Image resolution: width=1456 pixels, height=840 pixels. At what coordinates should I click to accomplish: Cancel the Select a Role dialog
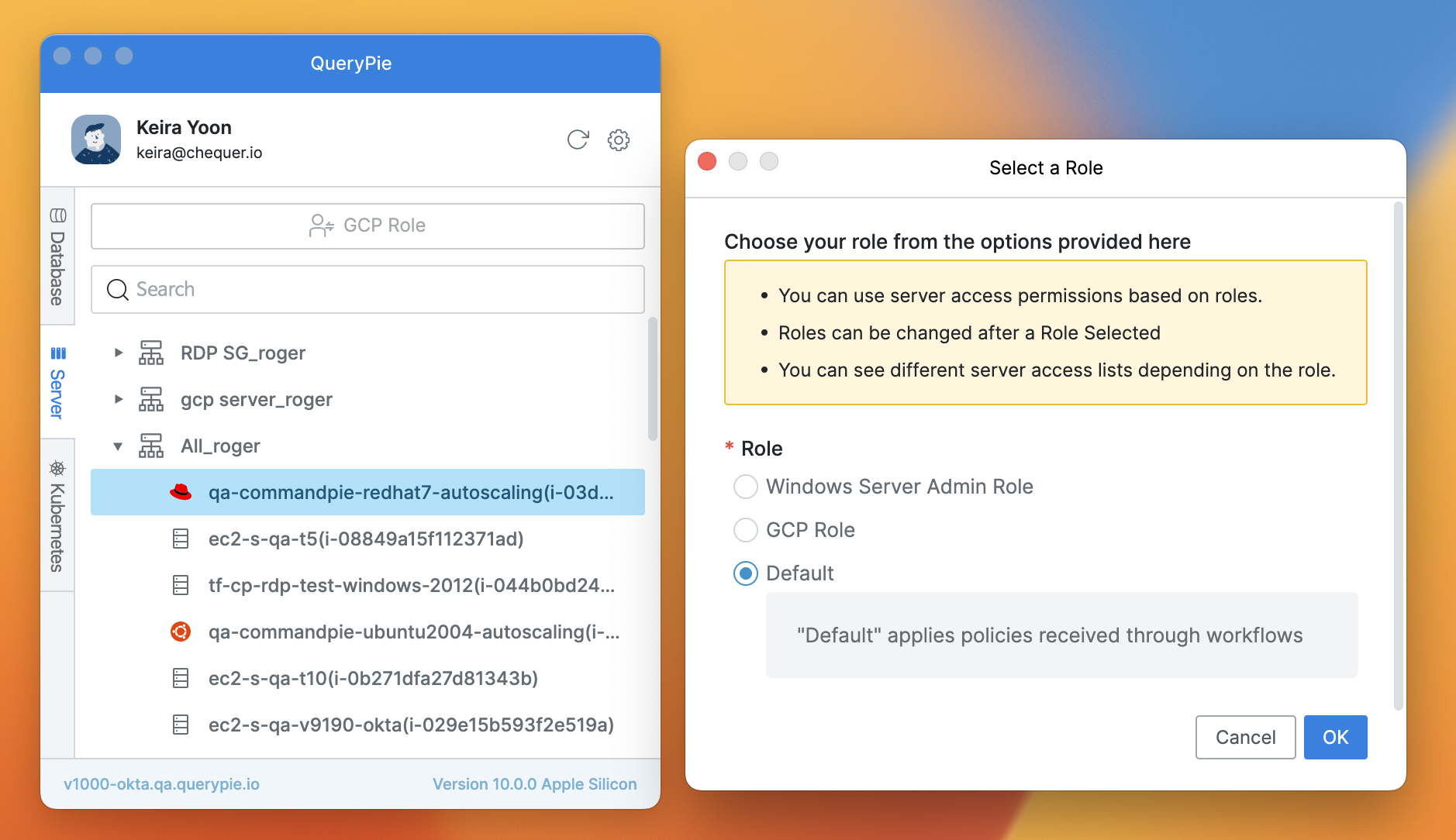tap(1244, 737)
